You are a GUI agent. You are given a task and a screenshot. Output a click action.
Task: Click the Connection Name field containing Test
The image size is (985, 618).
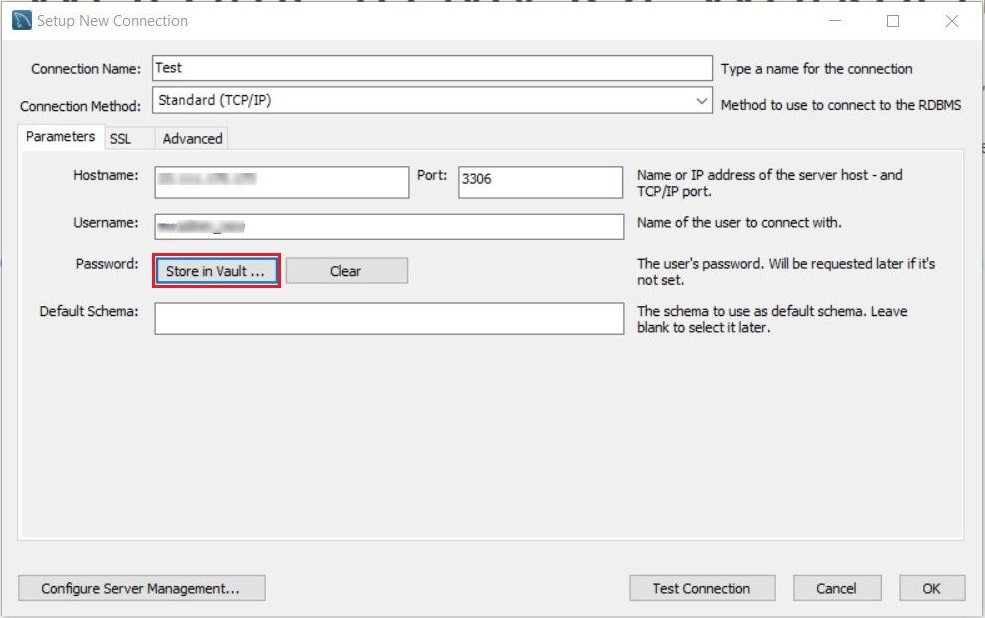(x=432, y=68)
